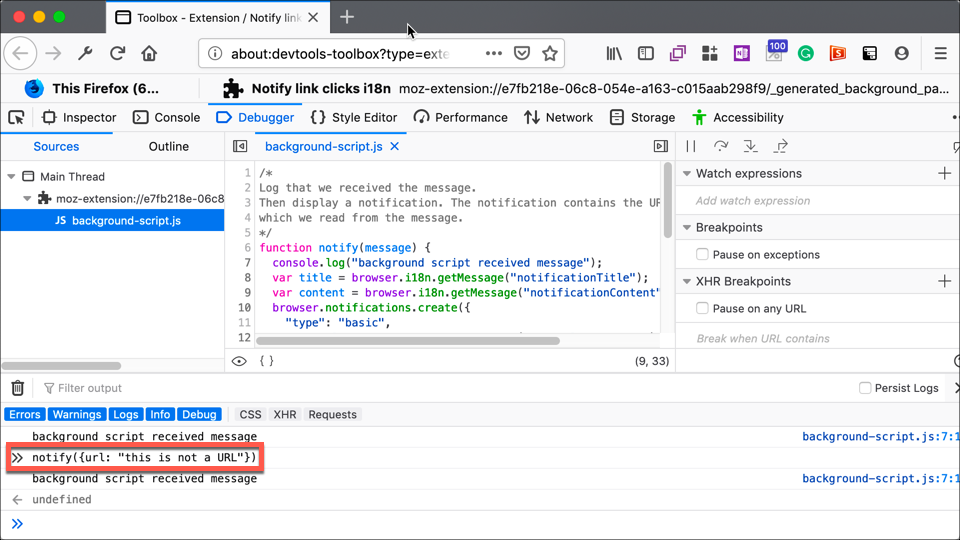Screen dimensions: 960x540
Task: Collapse the XHR Breakpoints section
Action: click(x=687, y=282)
